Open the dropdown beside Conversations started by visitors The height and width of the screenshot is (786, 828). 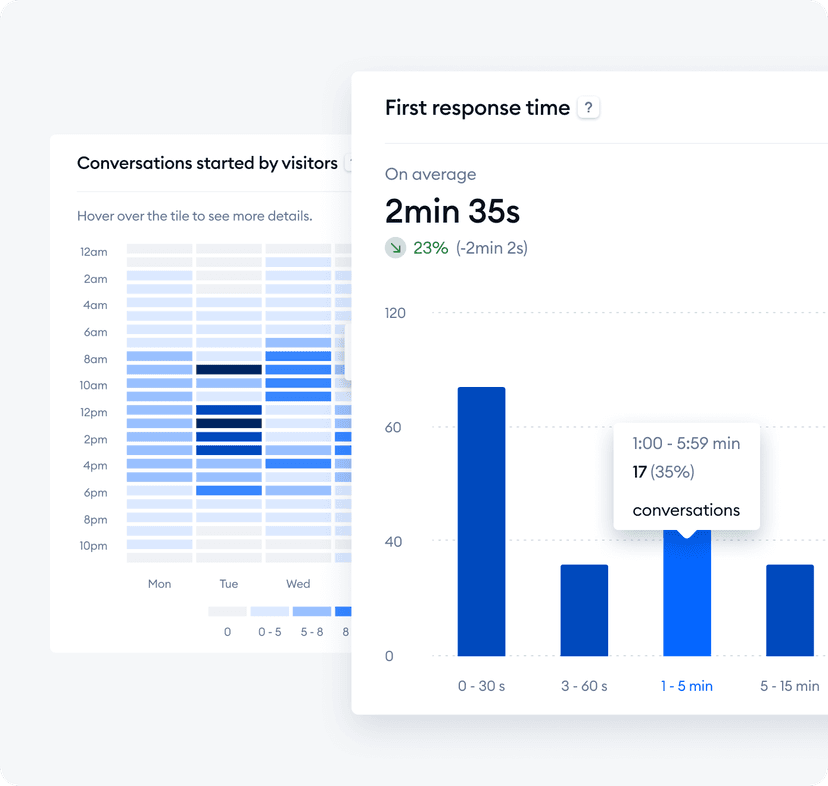pyautogui.click(x=350, y=163)
